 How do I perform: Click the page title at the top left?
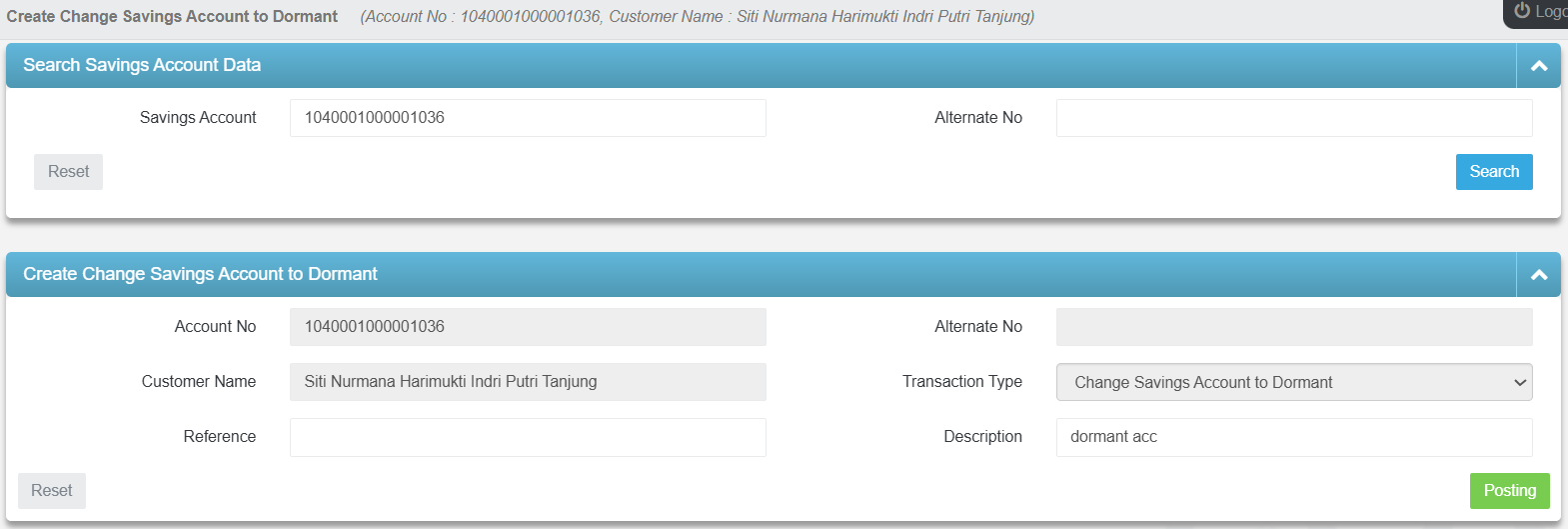172,17
